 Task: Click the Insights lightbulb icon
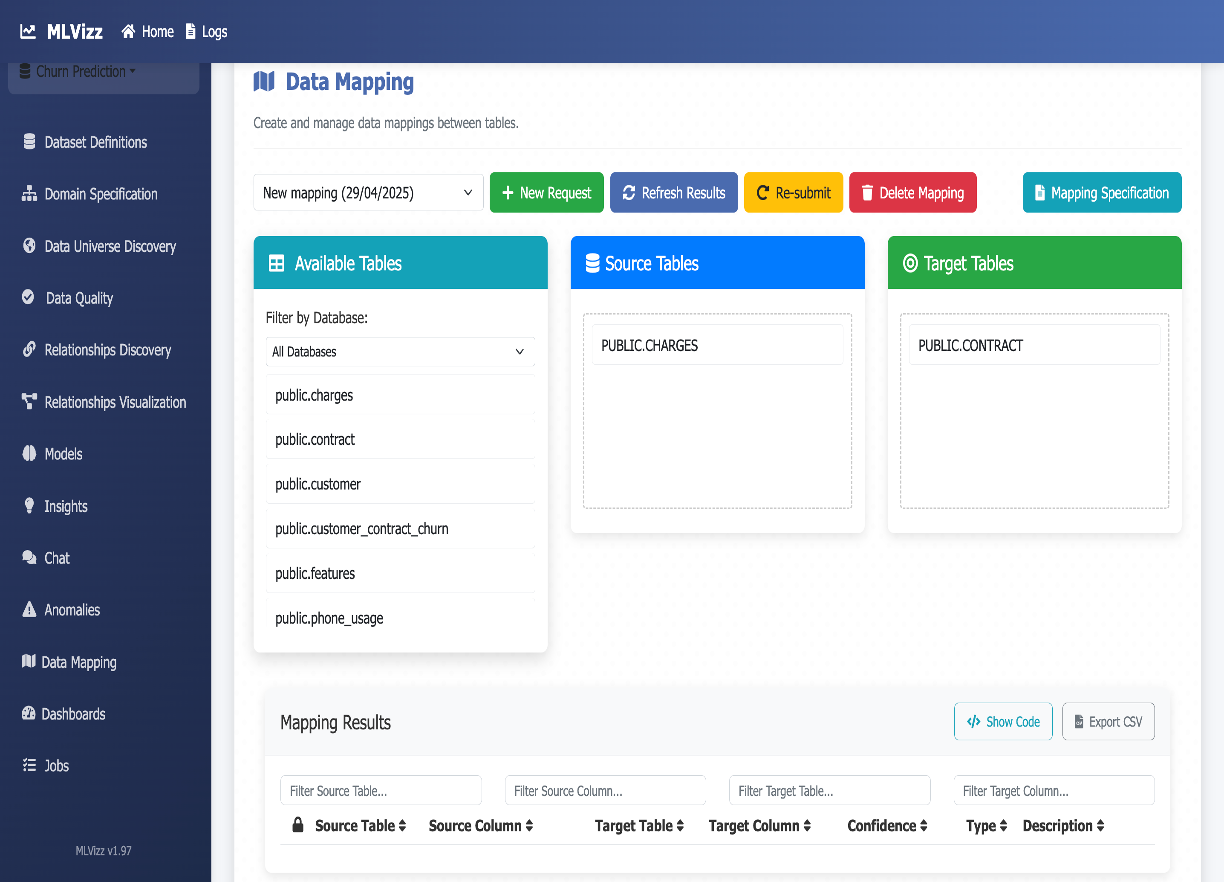[29, 506]
